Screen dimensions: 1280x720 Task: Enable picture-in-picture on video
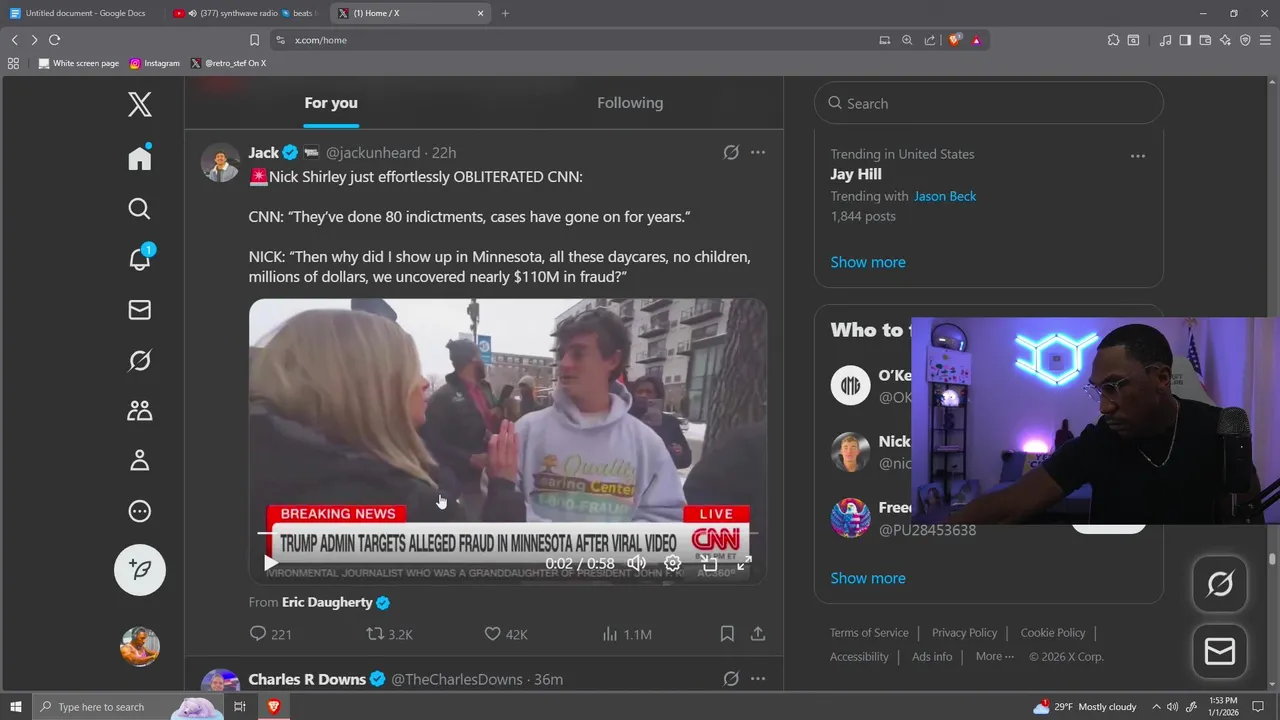(709, 563)
